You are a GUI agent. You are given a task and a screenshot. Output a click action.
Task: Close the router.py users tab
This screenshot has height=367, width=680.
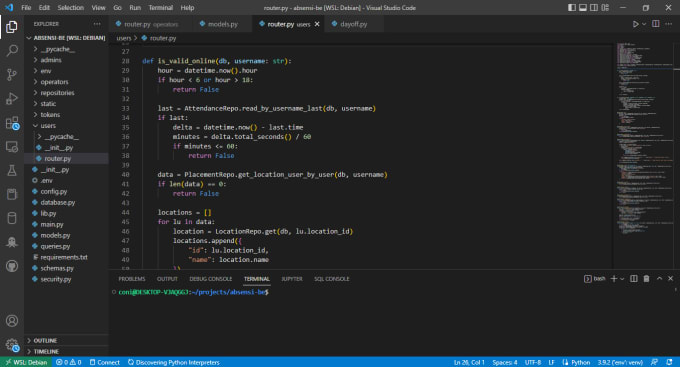tap(317, 24)
